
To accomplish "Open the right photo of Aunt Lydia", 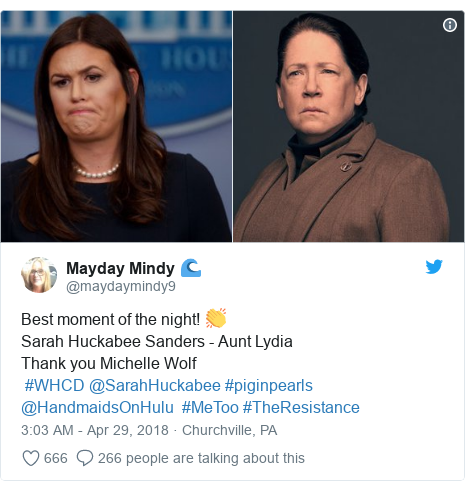I will tap(348, 126).
